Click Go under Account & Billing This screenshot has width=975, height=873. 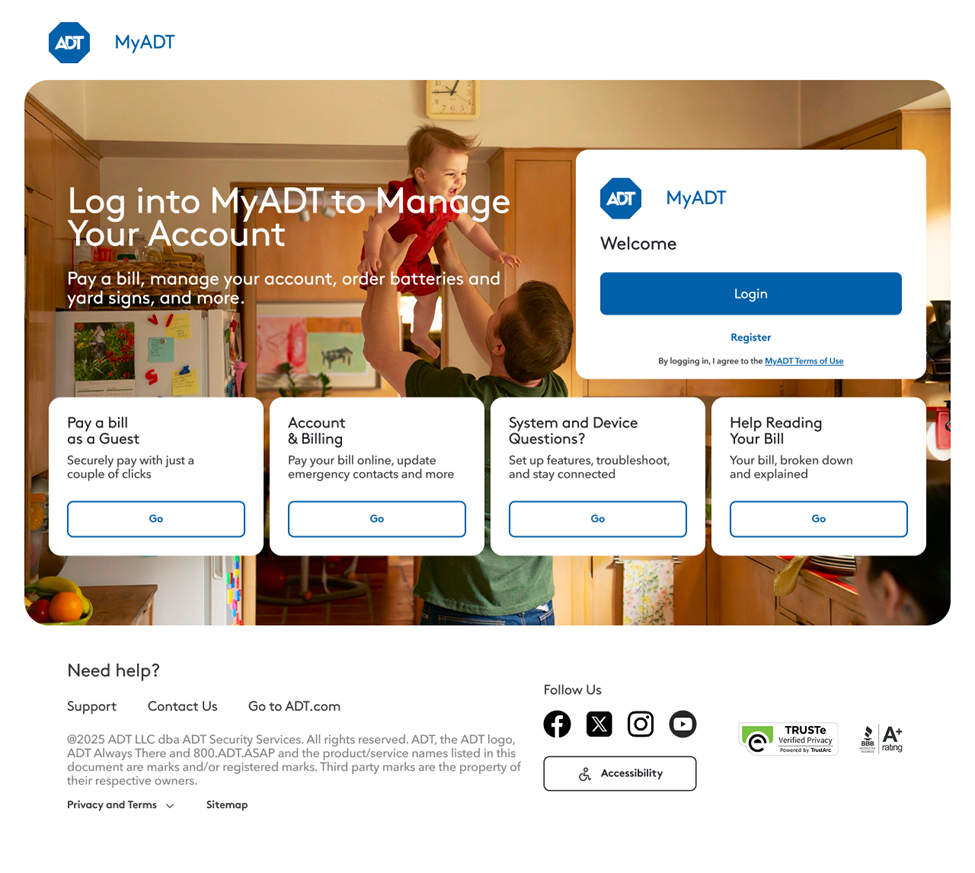(377, 519)
